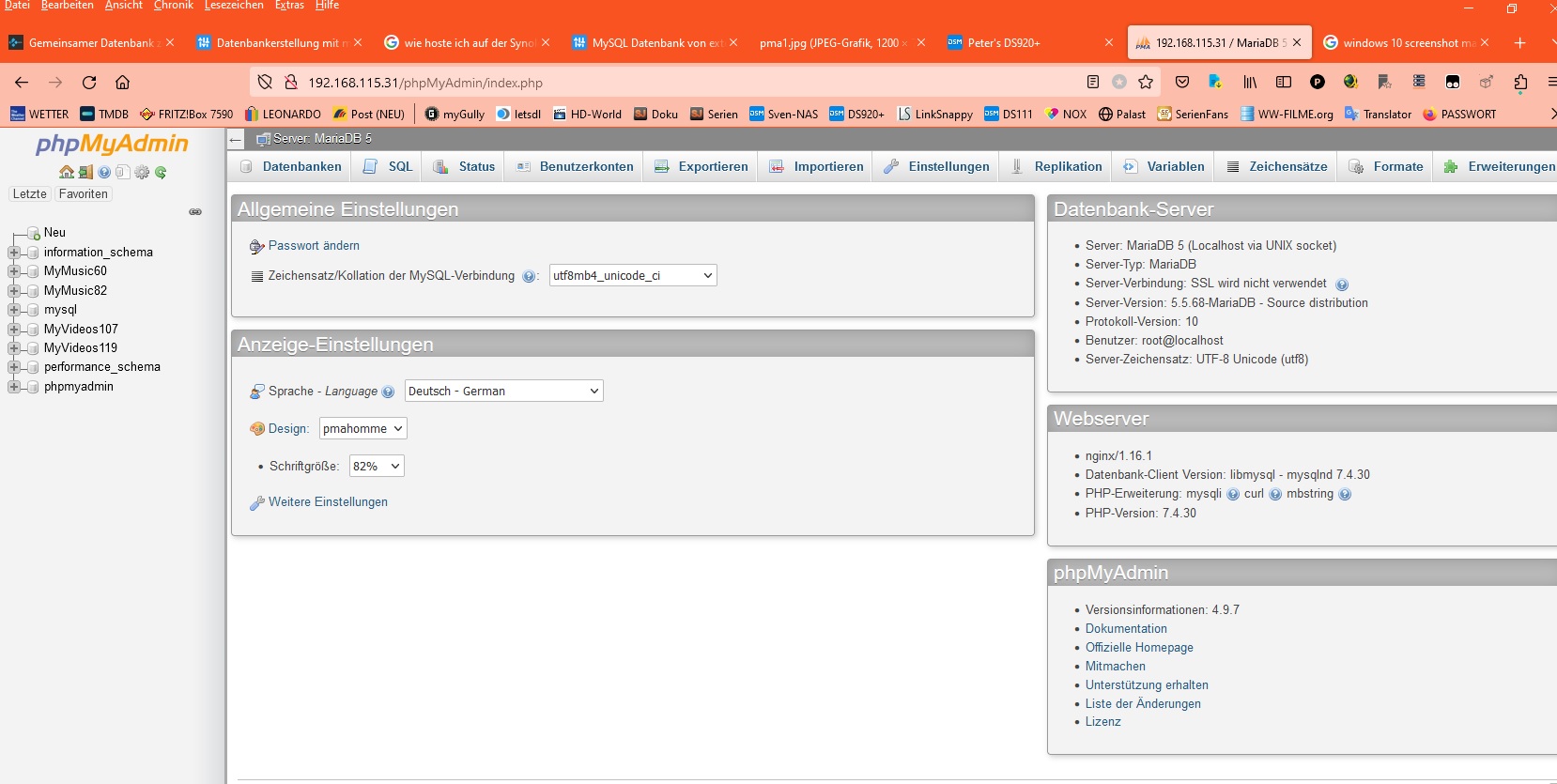Click the help icon after SSL wird nicht verwendet
Viewport: 1557px width, 784px height.
[x=1342, y=284]
